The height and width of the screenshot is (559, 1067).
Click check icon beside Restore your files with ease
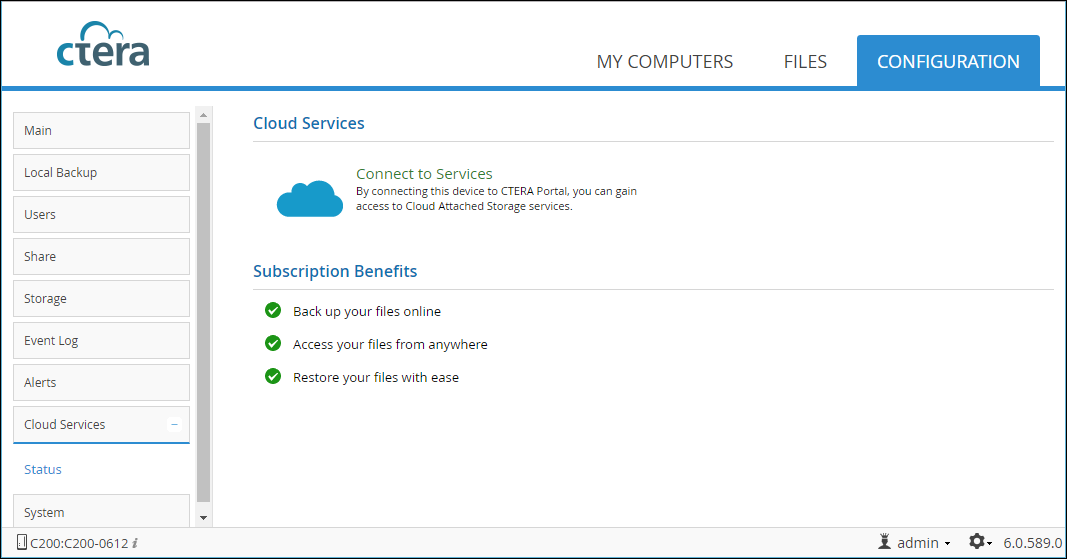click(273, 376)
